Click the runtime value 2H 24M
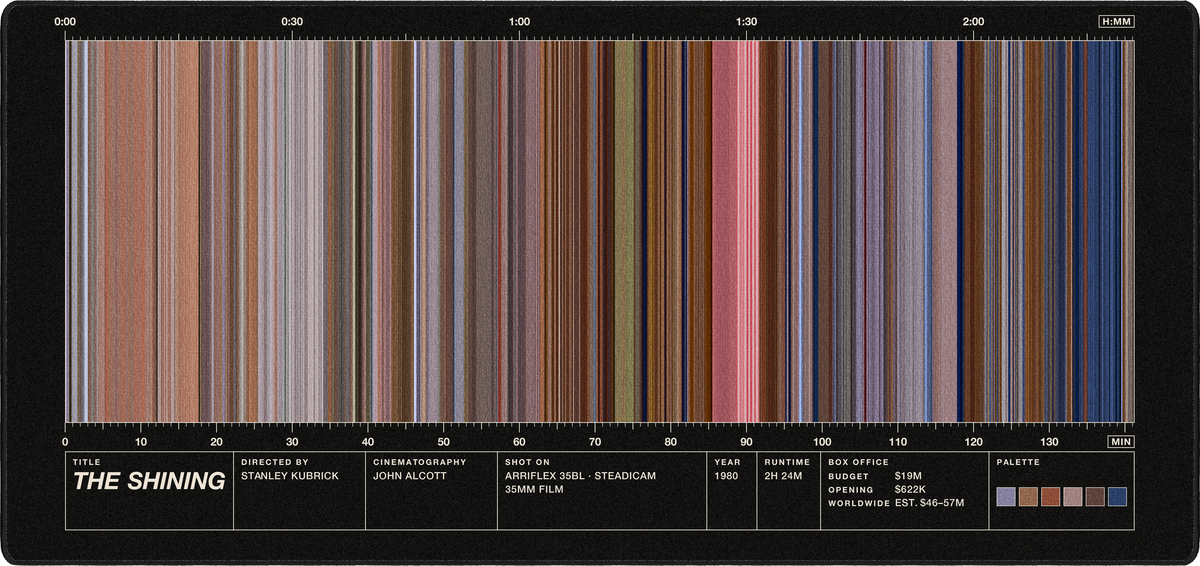This screenshot has width=1200, height=566. [783, 476]
